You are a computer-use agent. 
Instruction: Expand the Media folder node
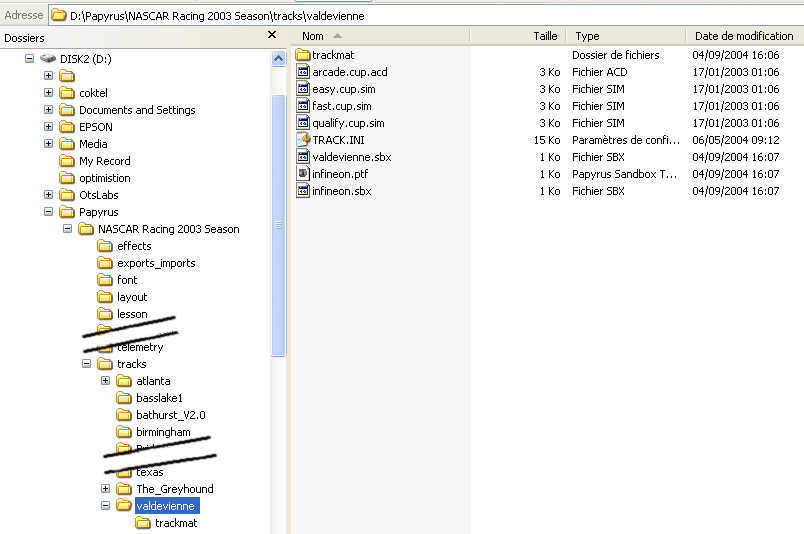[x=48, y=144]
